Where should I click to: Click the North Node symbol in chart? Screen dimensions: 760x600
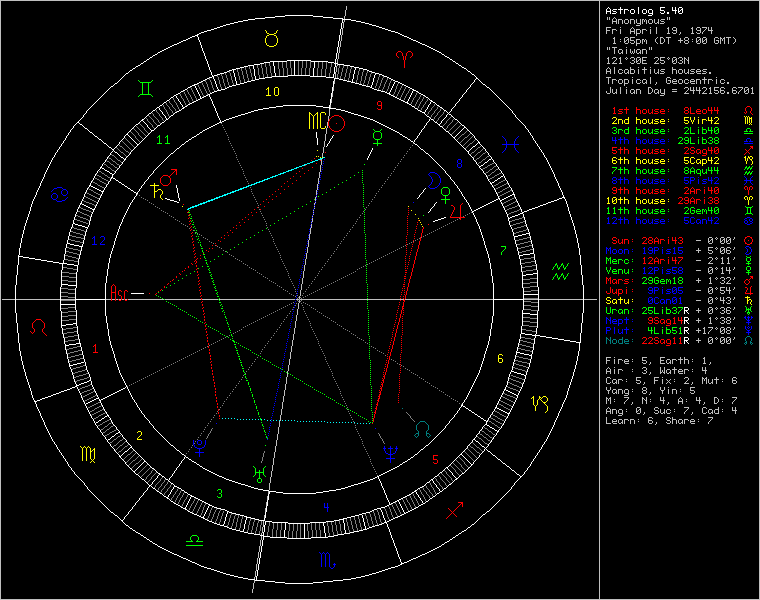click(423, 429)
